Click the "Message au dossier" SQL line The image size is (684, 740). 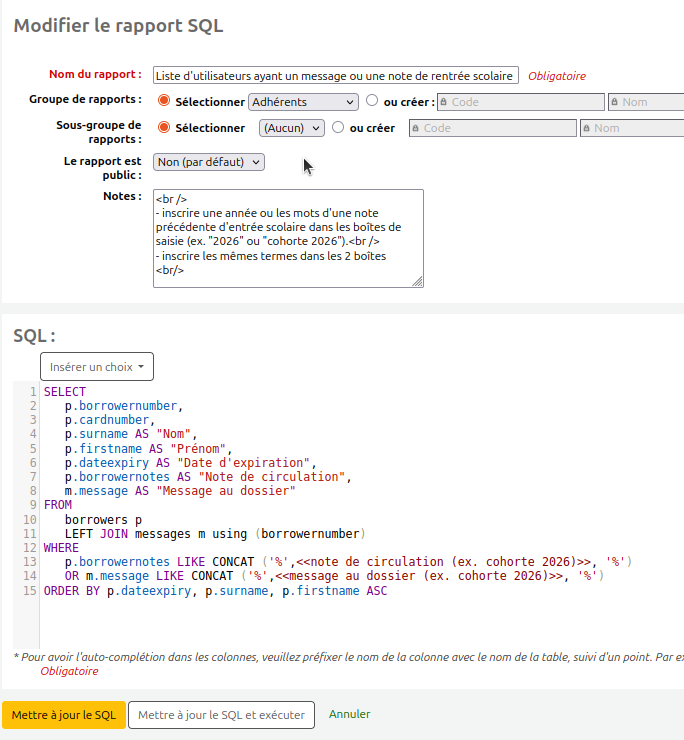coord(180,491)
